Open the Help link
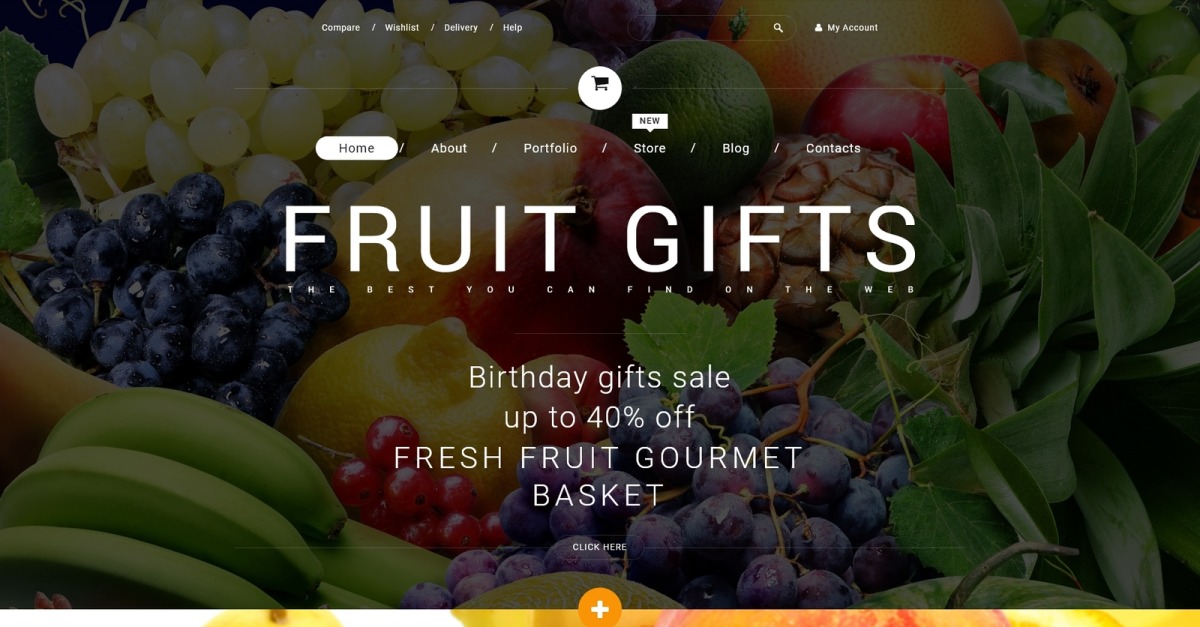This screenshot has height=627, width=1200. tap(513, 28)
